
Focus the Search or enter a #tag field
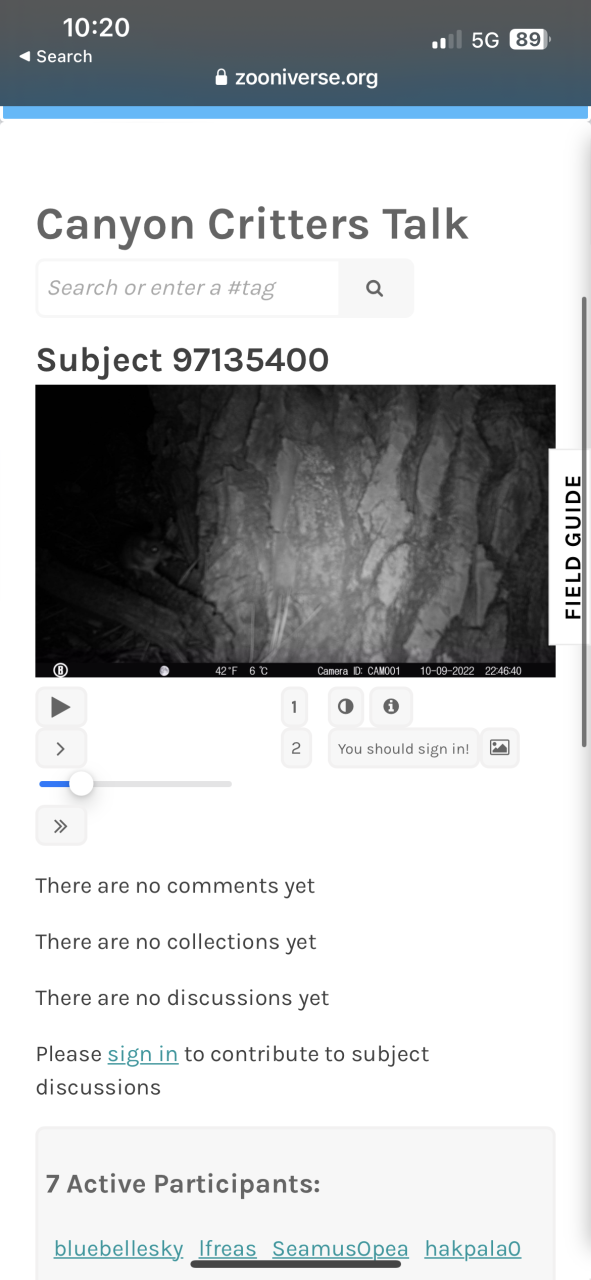click(188, 288)
